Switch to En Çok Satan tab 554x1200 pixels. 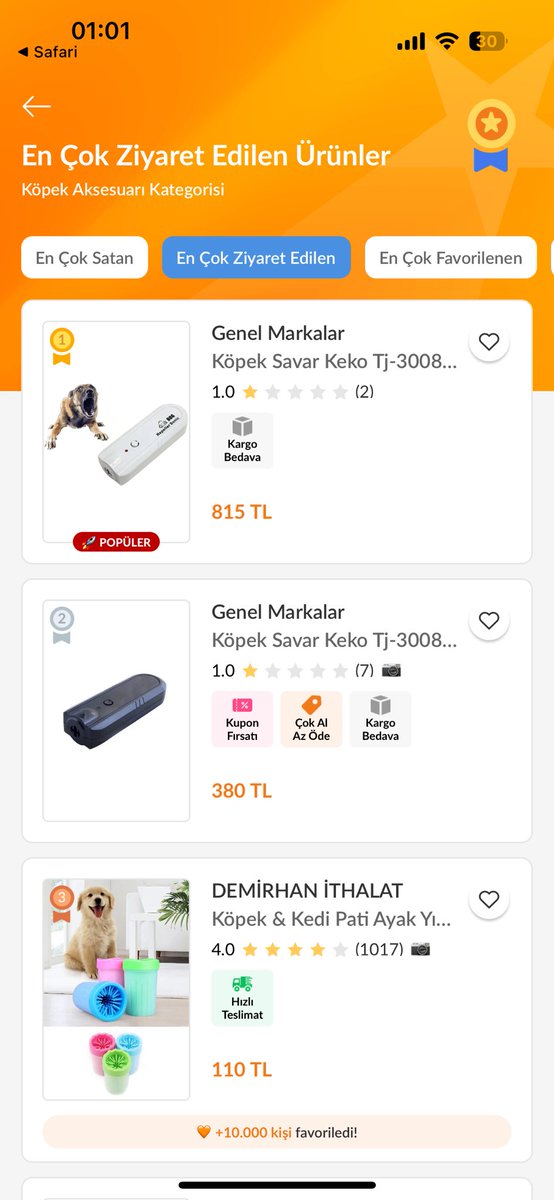pyautogui.click(x=85, y=257)
